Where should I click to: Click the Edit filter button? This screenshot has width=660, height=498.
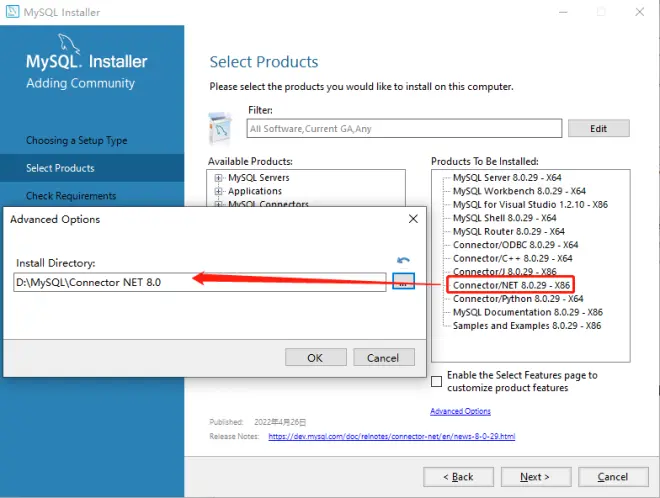click(599, 128)
